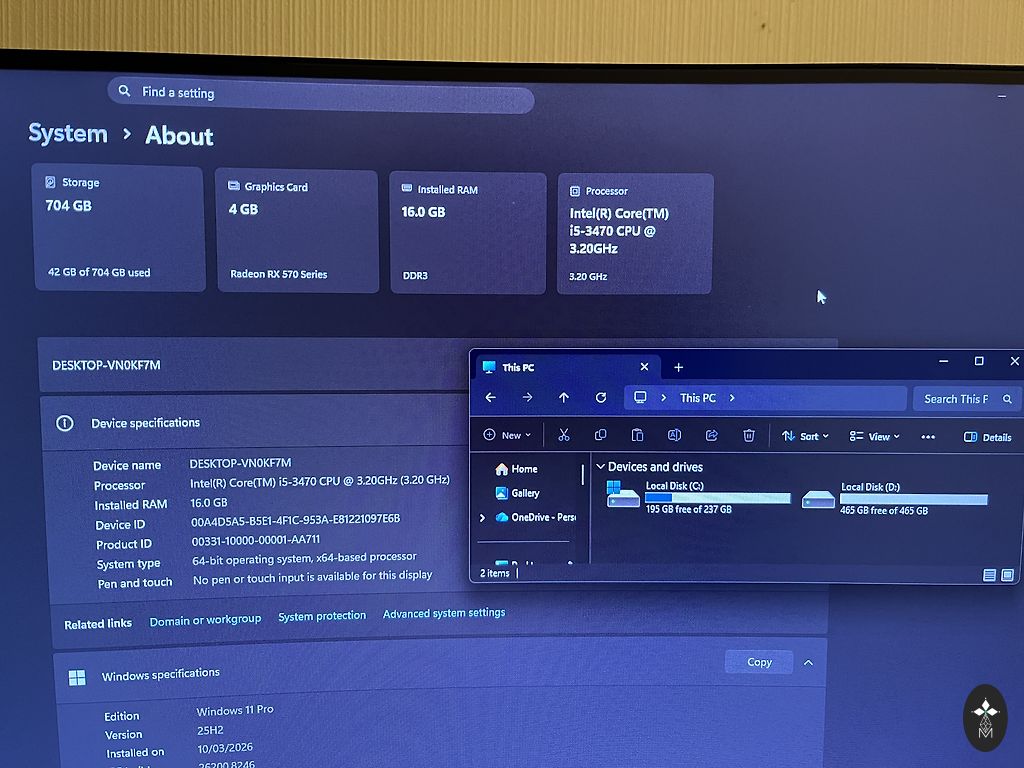
Task: Click the Cut scissors icon in Explorer toolbar
Action: coord(564,436)
